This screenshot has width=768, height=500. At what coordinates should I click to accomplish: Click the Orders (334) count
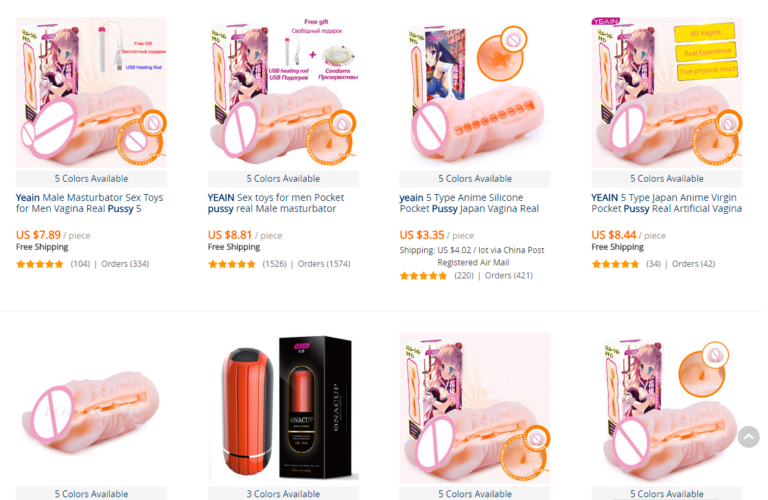(x=125, y=264)
